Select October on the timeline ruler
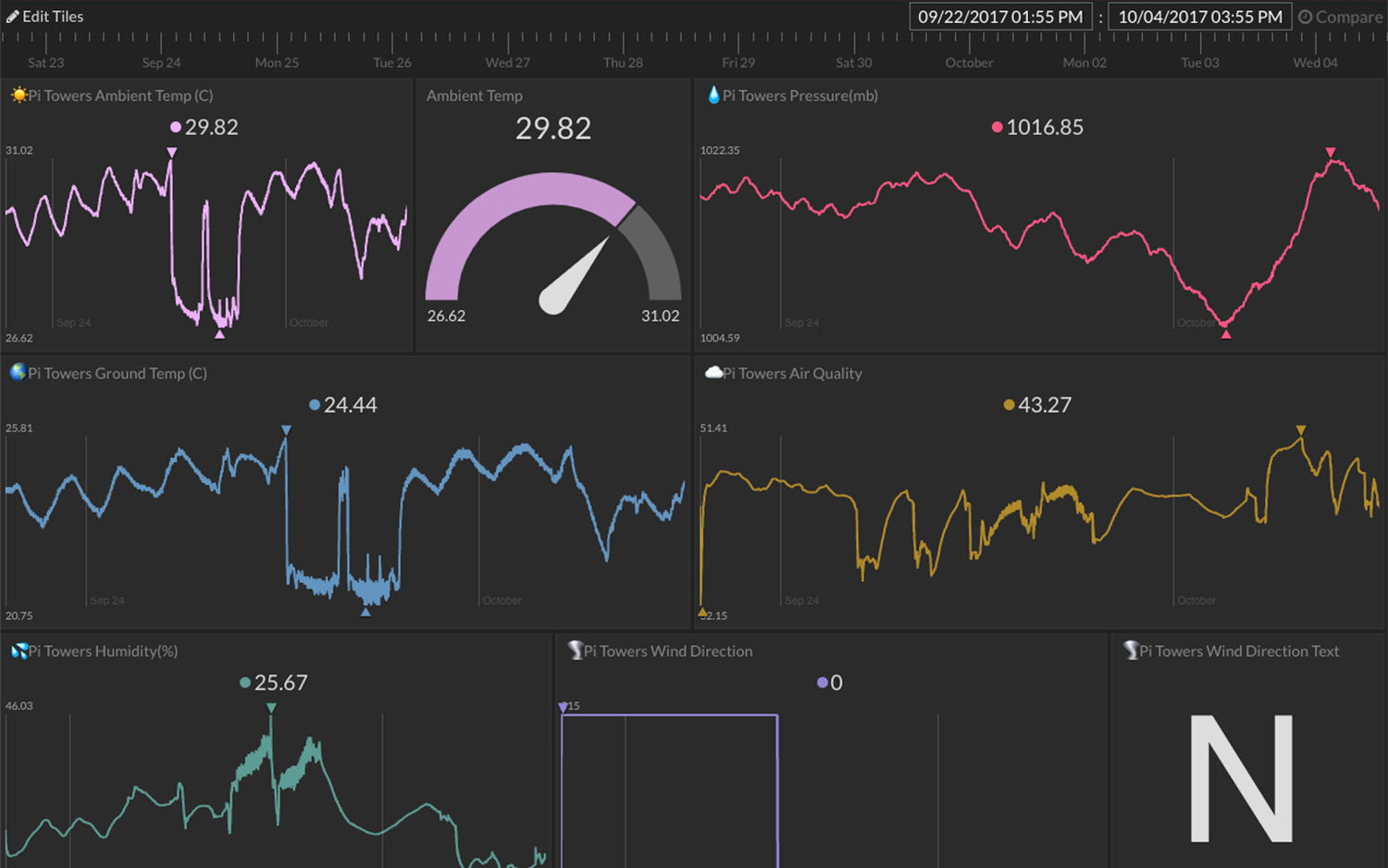Screen dimensions: 1388x868 click(x=969, y=63)
